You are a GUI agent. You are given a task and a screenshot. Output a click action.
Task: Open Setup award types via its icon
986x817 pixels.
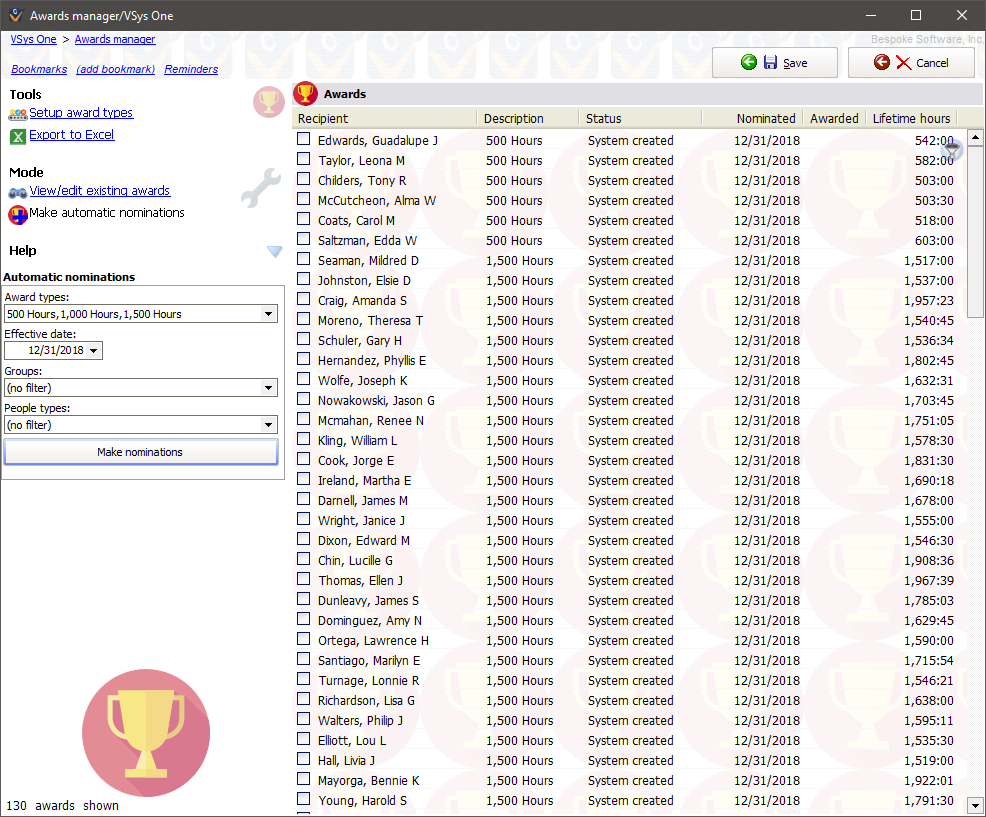tap(17, 113)
